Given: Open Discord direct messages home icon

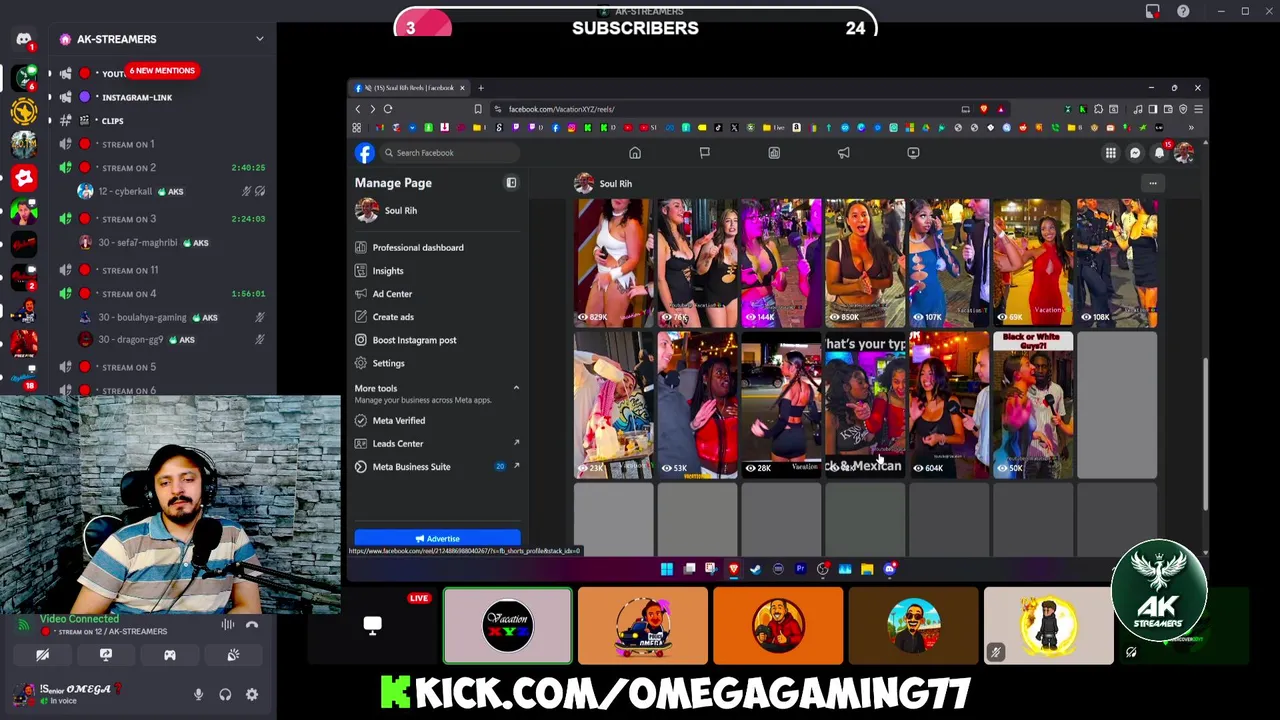Looking at the screenshot, I should coord(24,39).
